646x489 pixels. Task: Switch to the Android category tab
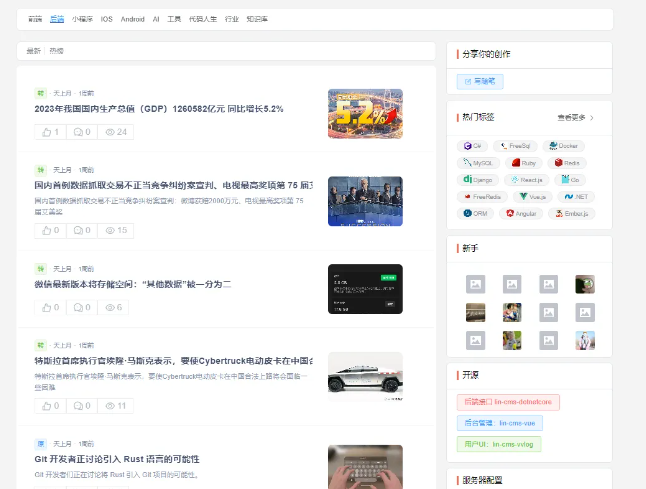[133, 19]
